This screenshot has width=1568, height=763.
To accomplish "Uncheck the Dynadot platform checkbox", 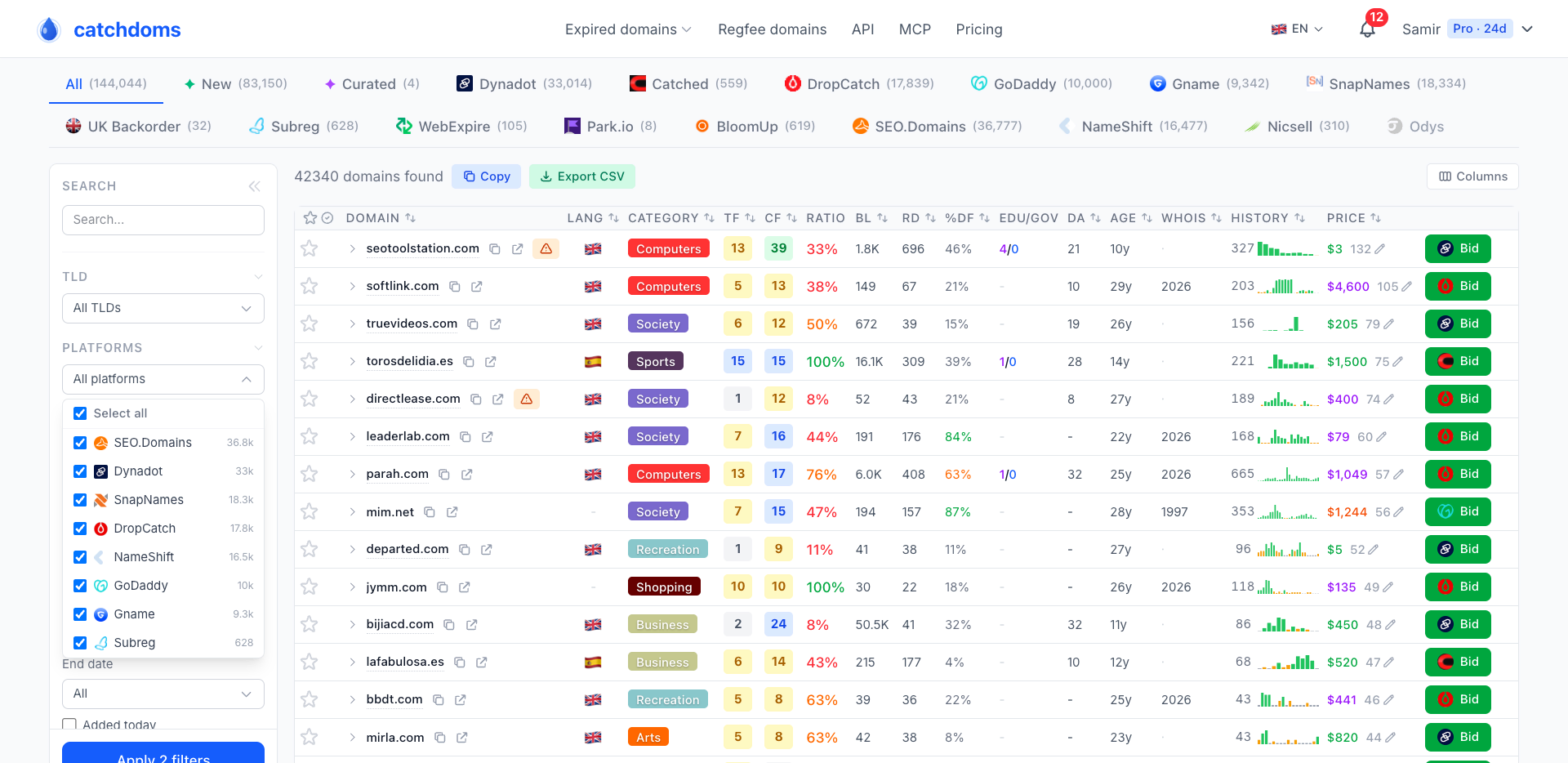I will 80,471.
